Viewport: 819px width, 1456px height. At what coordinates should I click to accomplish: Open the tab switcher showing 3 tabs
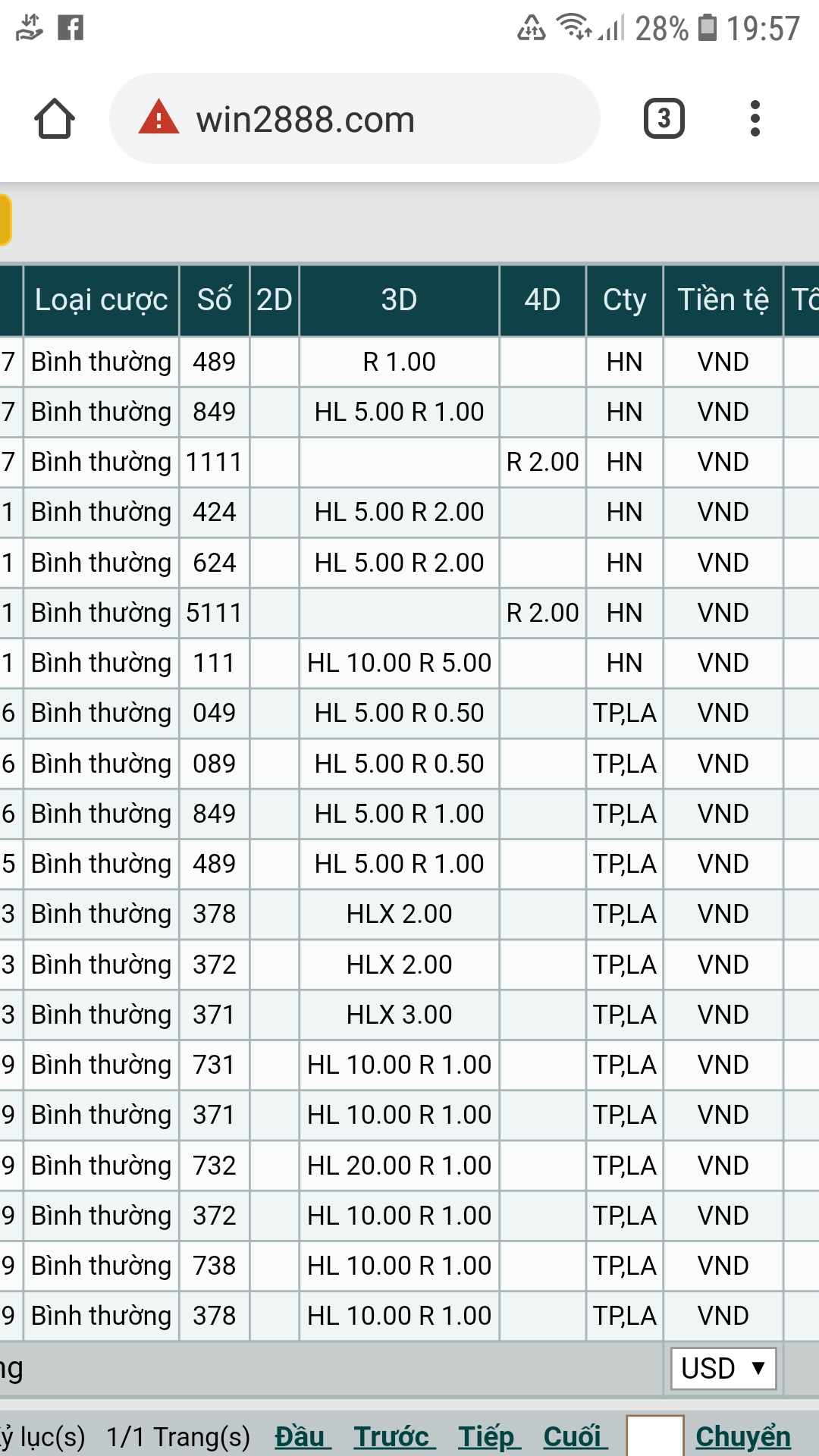[664, 118]
